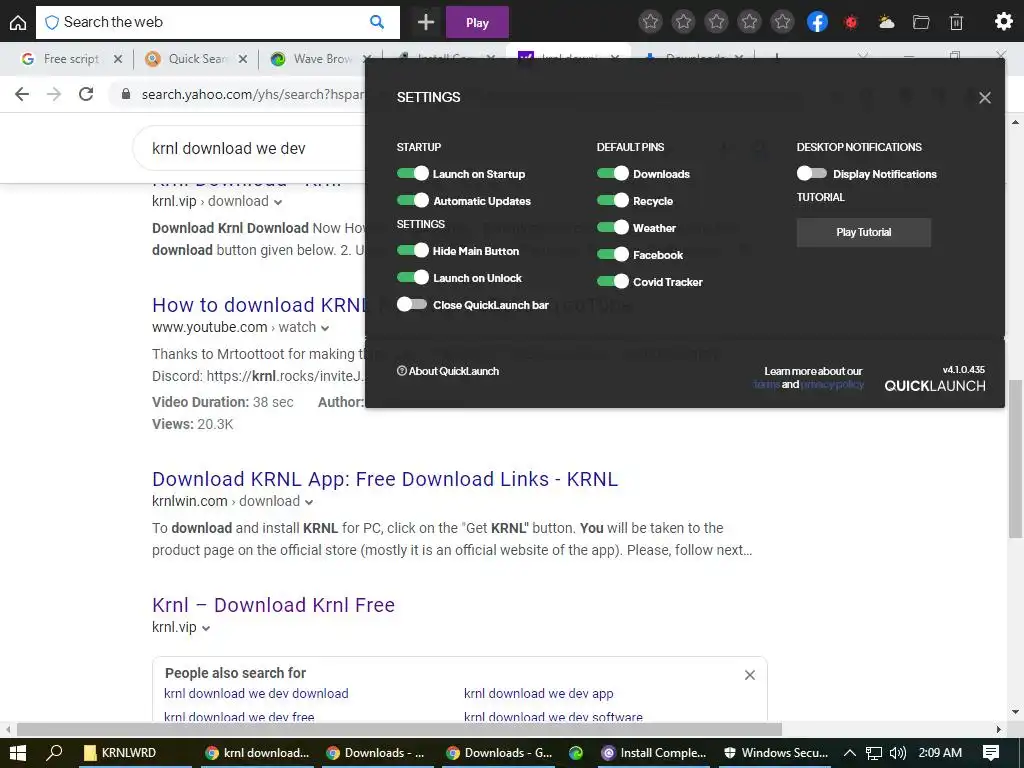Toggle Covid Tracker default pin switch
The height and width of the screenshot is (768, 1024).
tap(613, 281)
